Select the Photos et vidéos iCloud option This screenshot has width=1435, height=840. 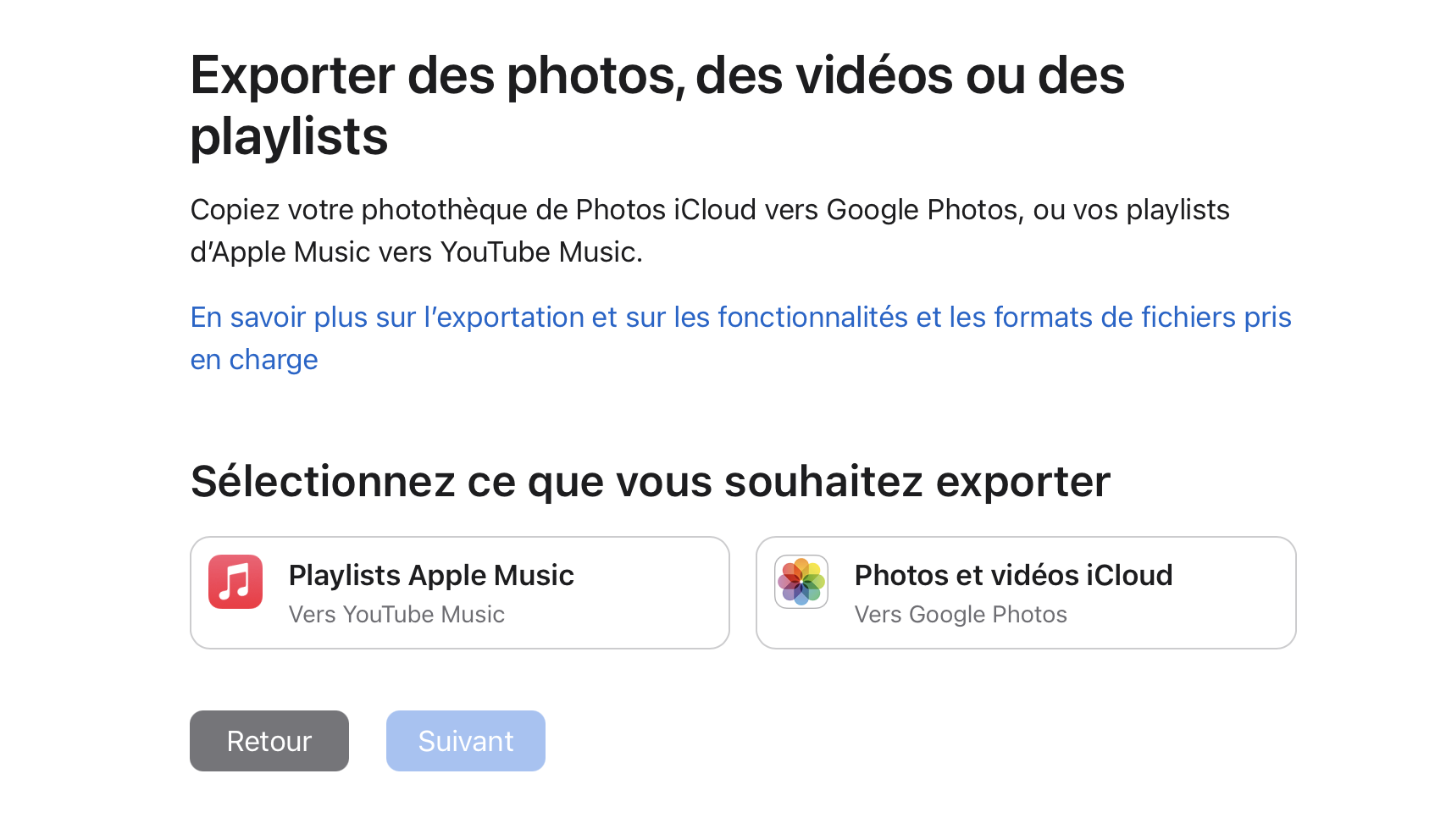(1026, 593)
